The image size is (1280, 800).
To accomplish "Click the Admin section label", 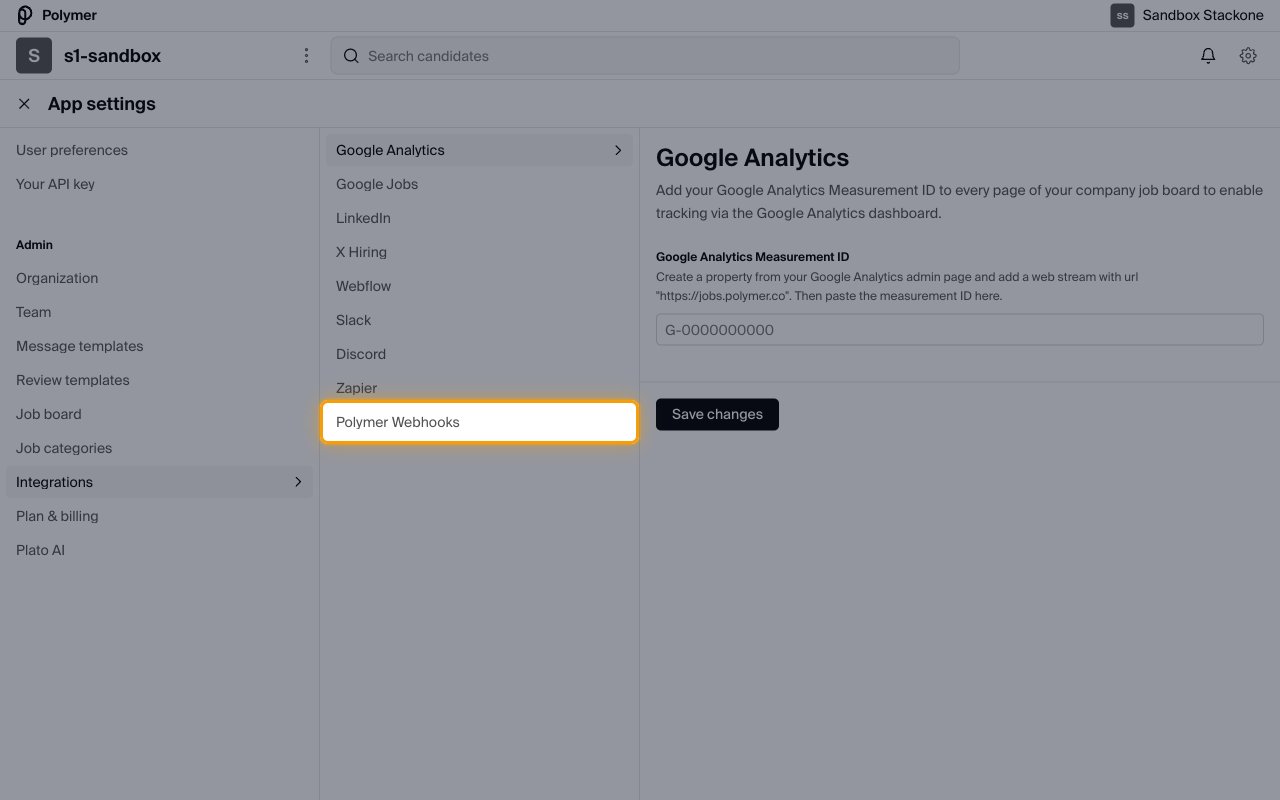I will (x=34, y=244).
